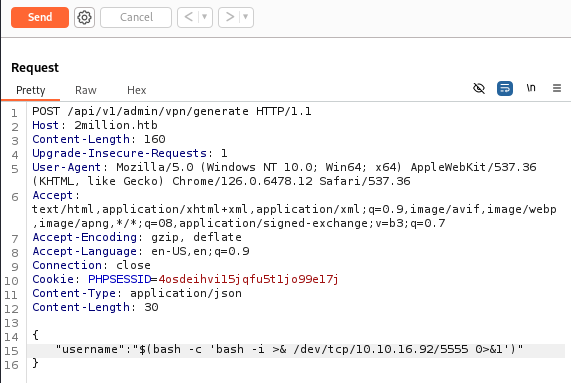571x383 pixels.
Task: Click the Upgrade-Insecure-Requests header
Action: click(130, 153)
